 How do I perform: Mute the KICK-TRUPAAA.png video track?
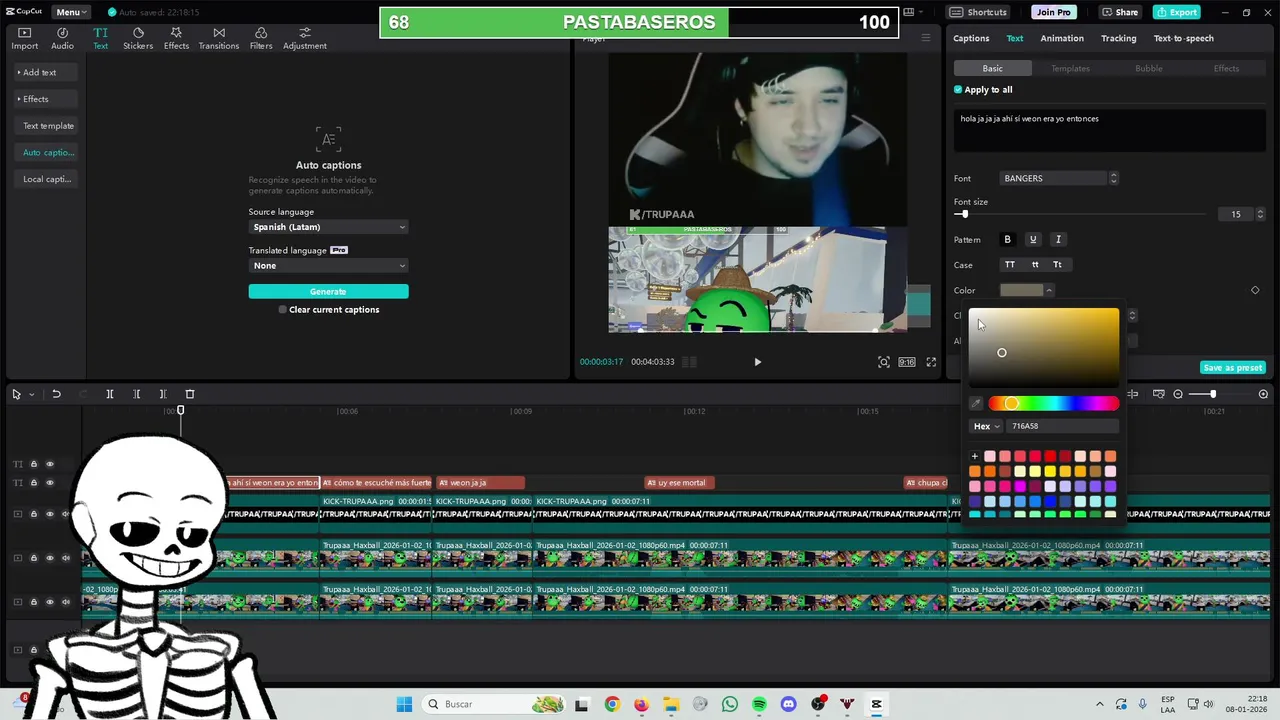point(66,514)
